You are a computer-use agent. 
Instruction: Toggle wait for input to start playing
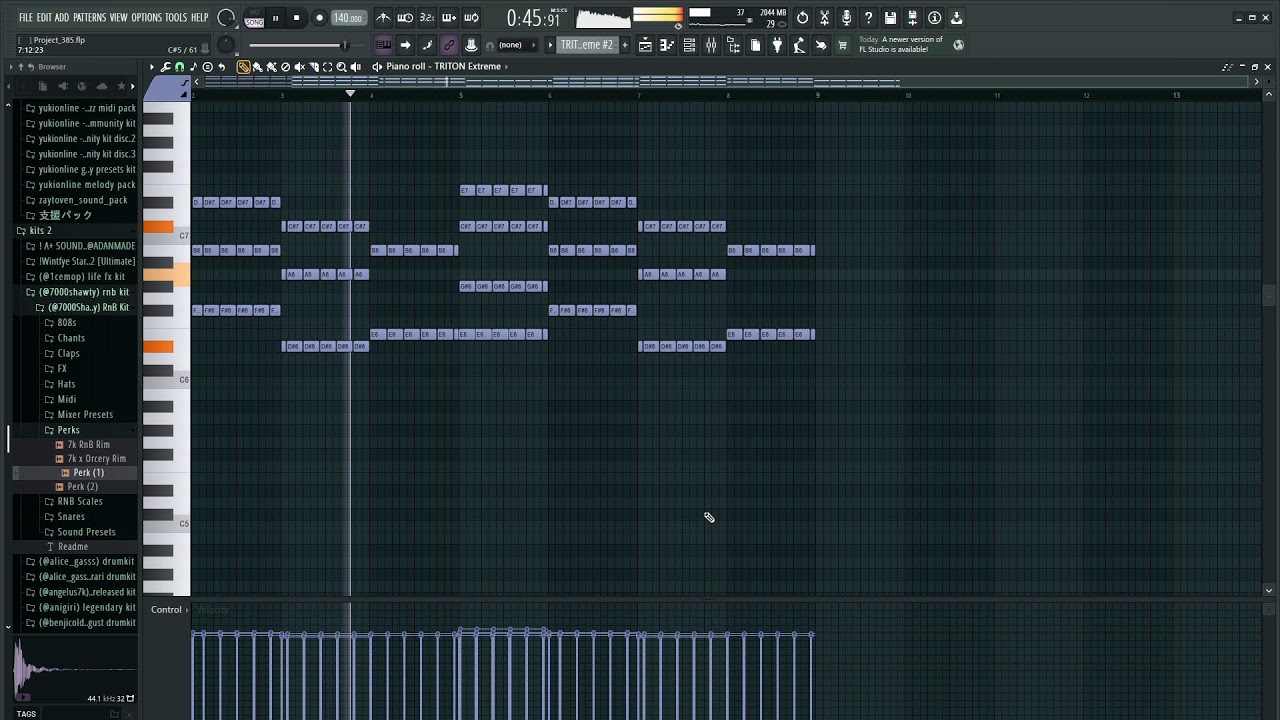point(405,18)
